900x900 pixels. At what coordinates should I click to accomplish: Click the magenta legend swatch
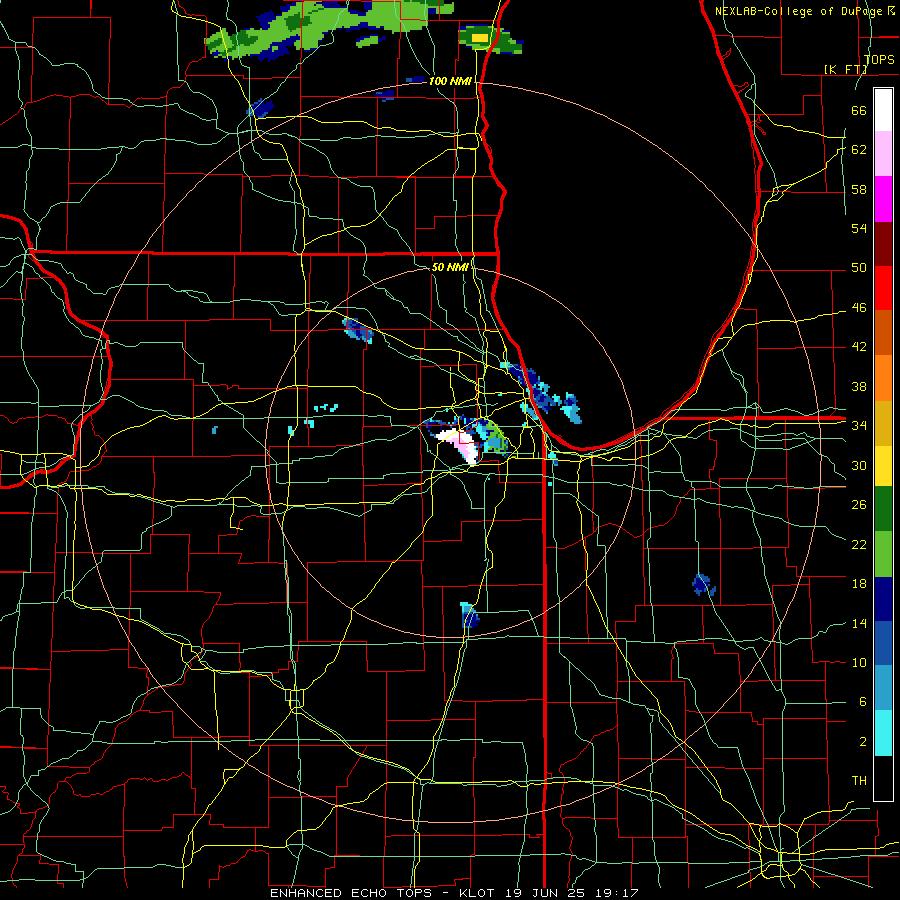click(x=883, y=199)
